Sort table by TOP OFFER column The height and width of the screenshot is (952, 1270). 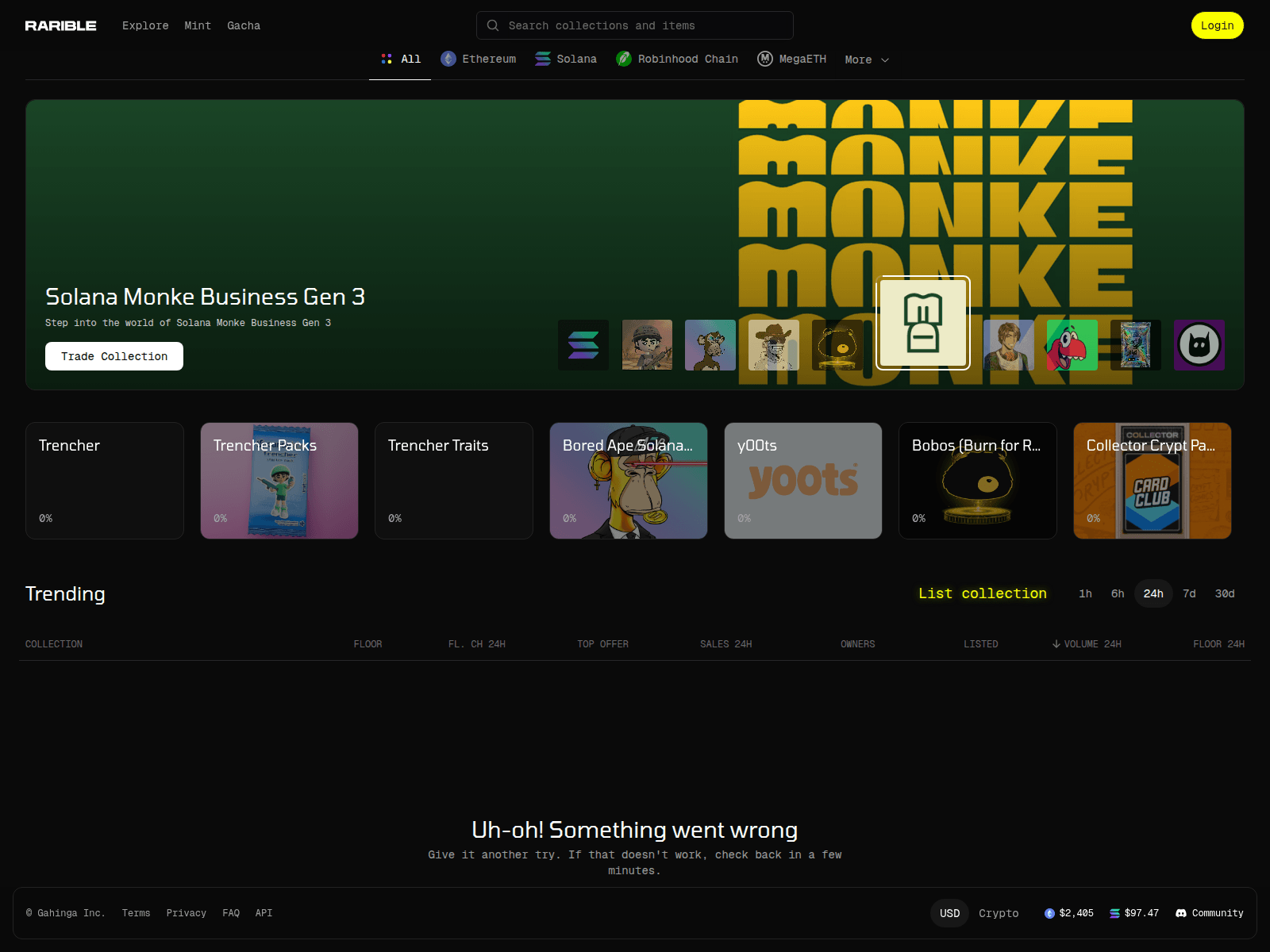602,644
